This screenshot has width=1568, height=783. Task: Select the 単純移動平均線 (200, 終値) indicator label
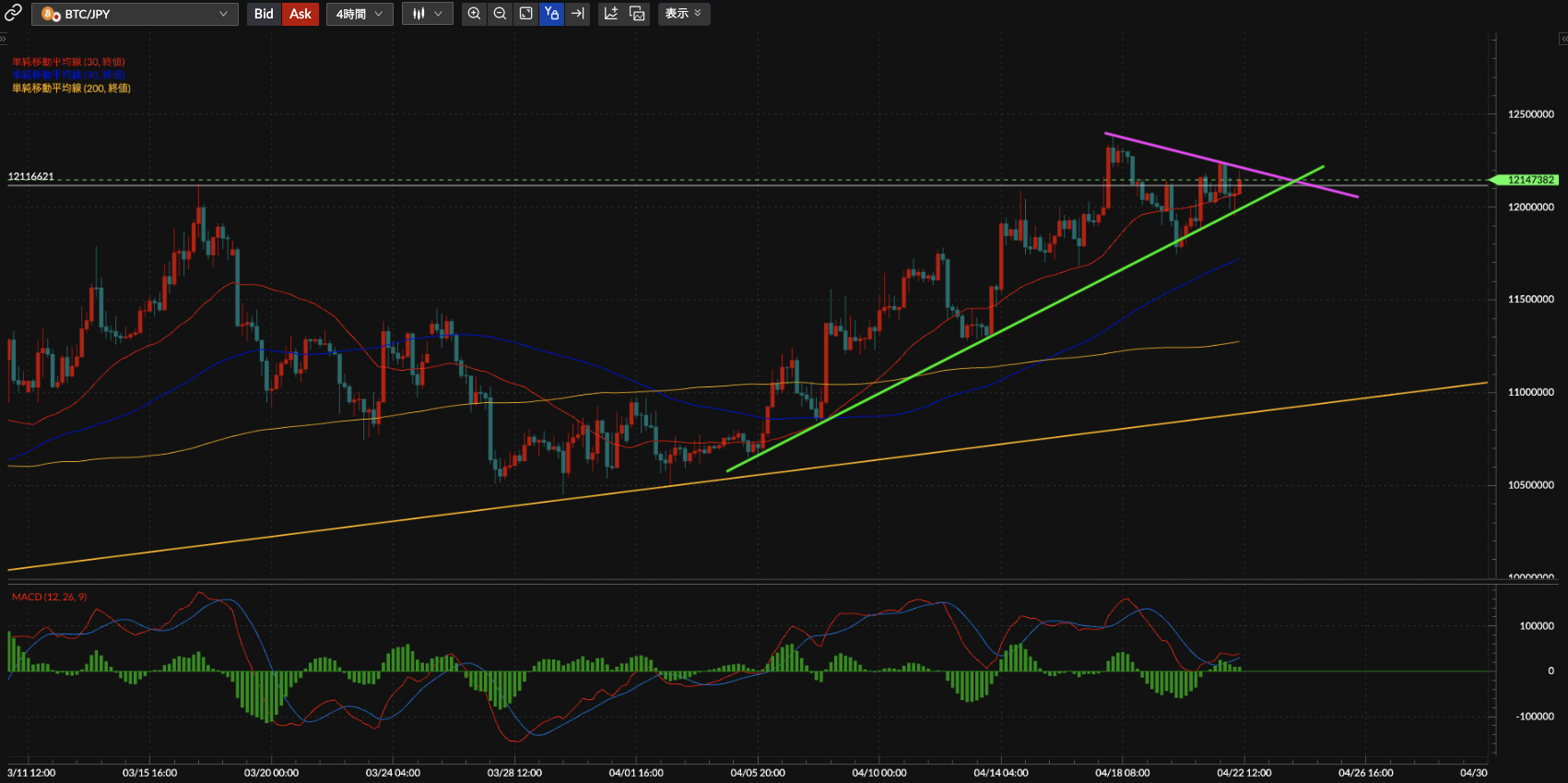71,89
